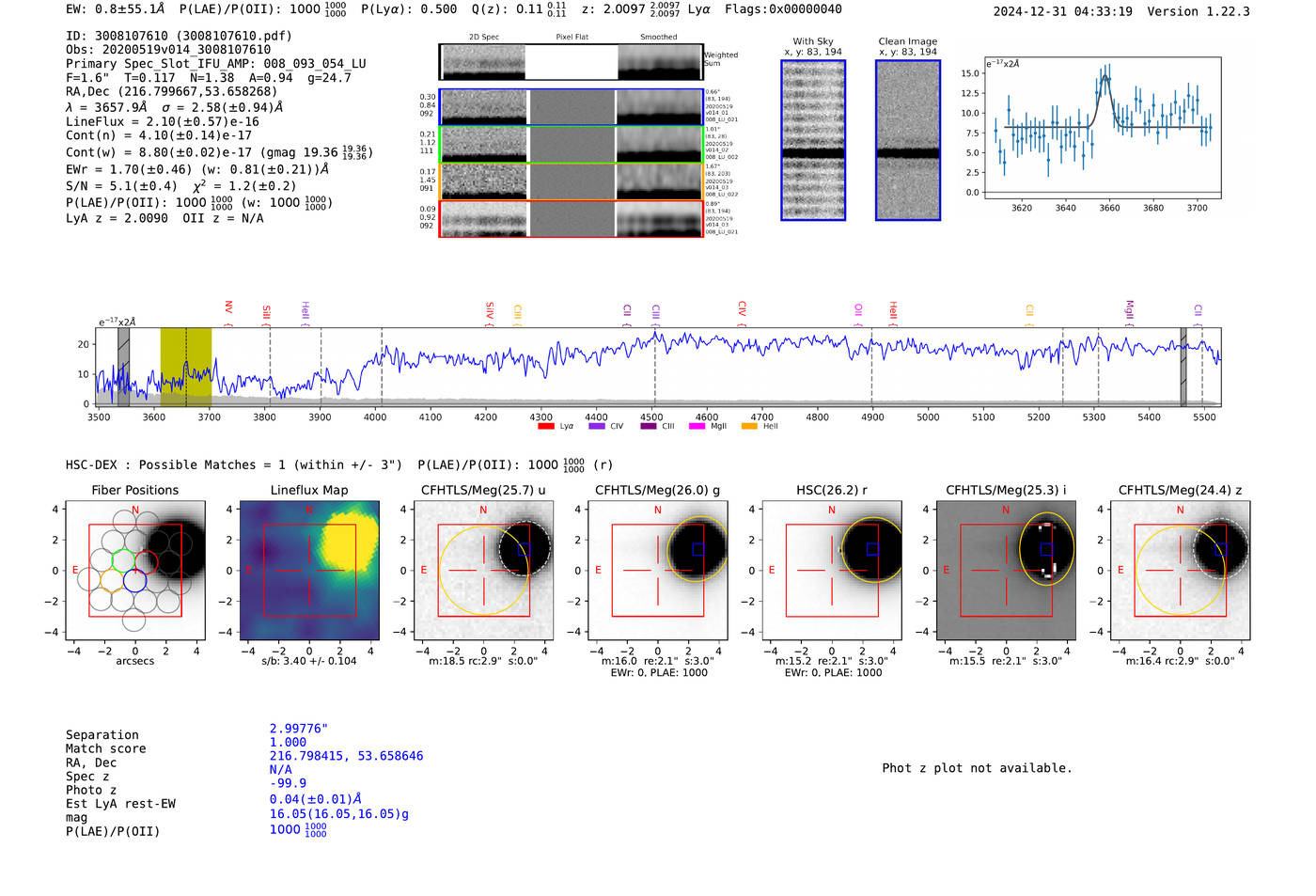
Task: Select the orange-bordered 2D spec row
Action: (x=571, y=181)
